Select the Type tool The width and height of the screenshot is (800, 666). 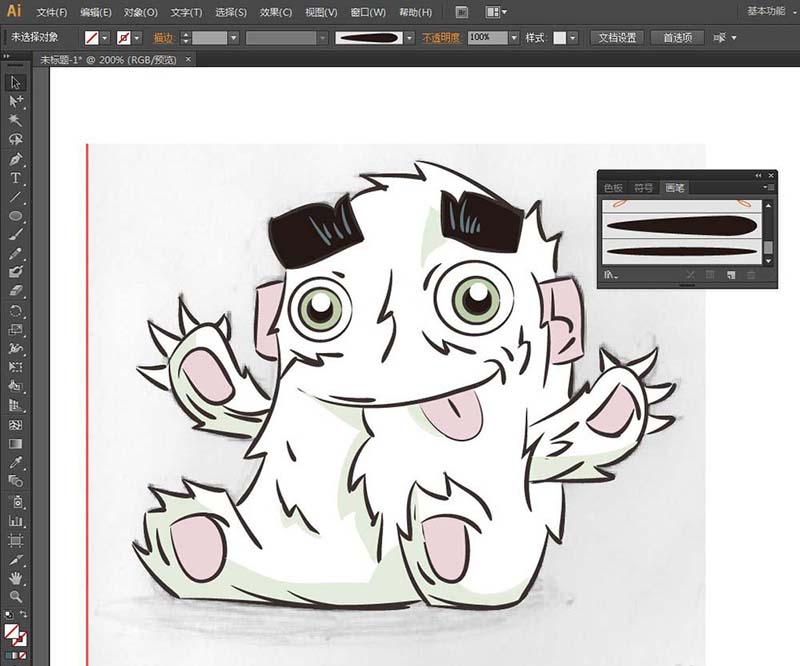15,178
